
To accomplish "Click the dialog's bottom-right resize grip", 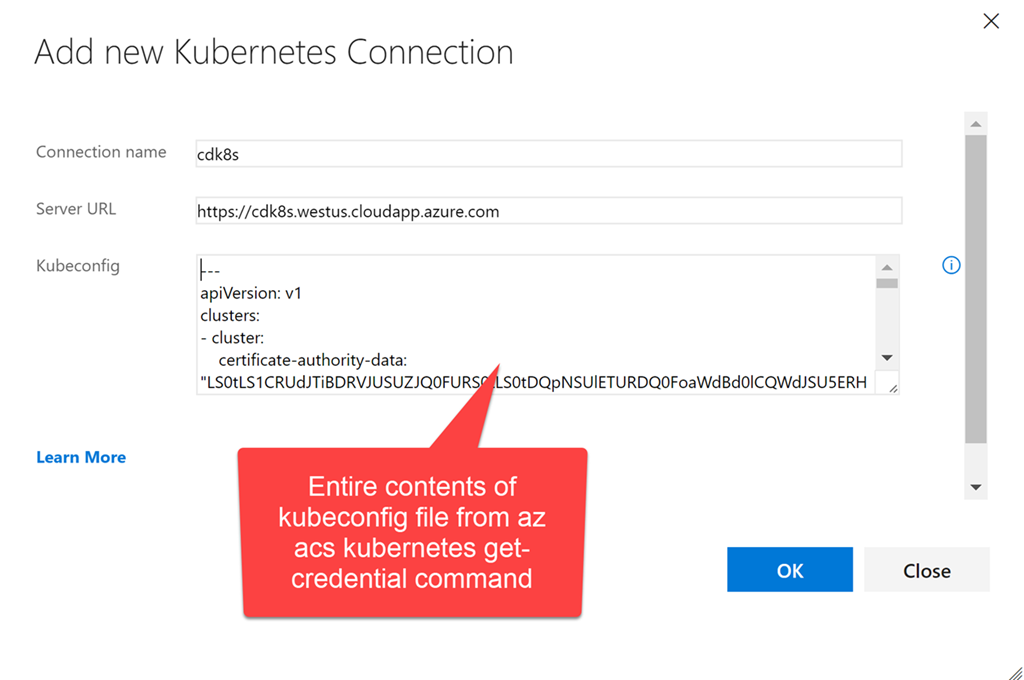I will tap(1014, 671).
